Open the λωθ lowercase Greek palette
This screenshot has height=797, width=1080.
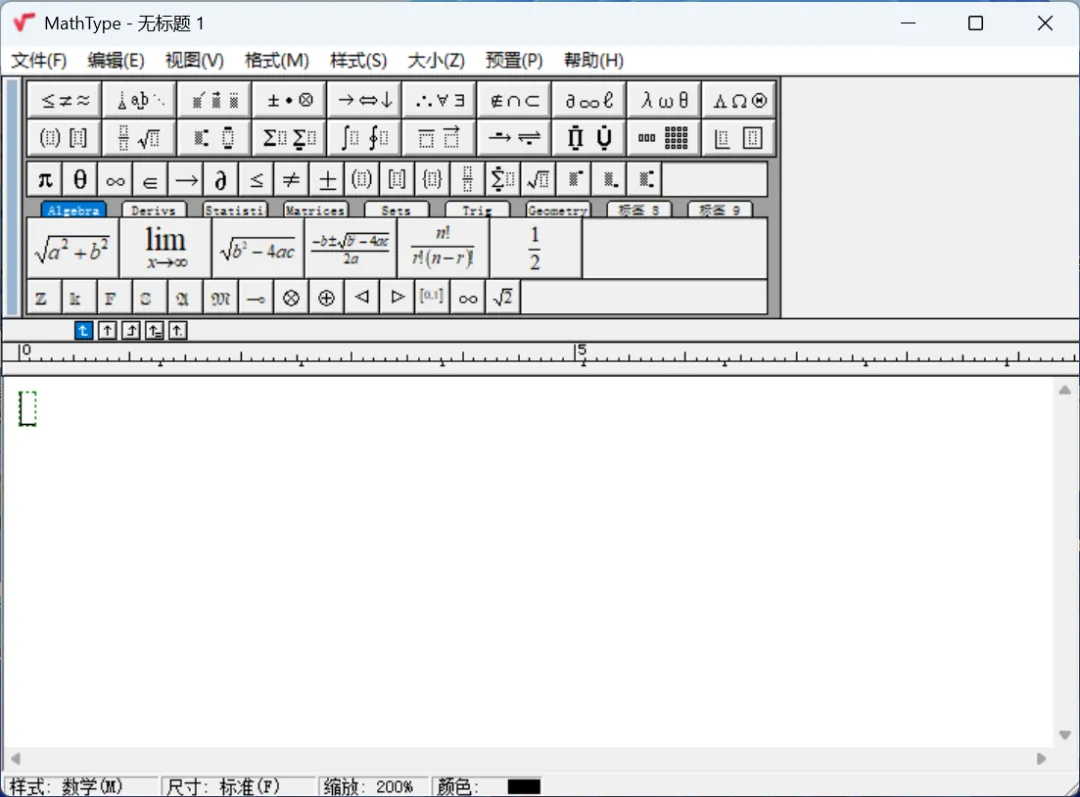tap(664, 101)
